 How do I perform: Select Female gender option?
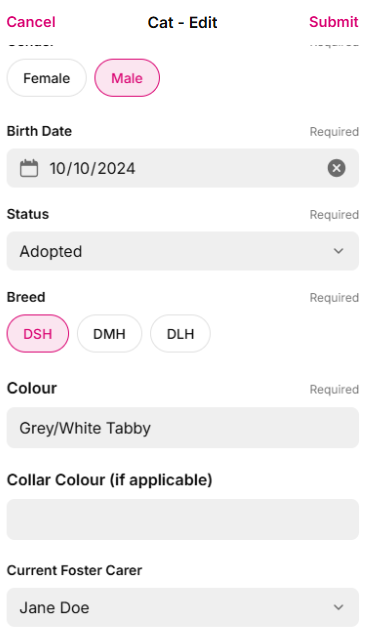pos(46,78)
